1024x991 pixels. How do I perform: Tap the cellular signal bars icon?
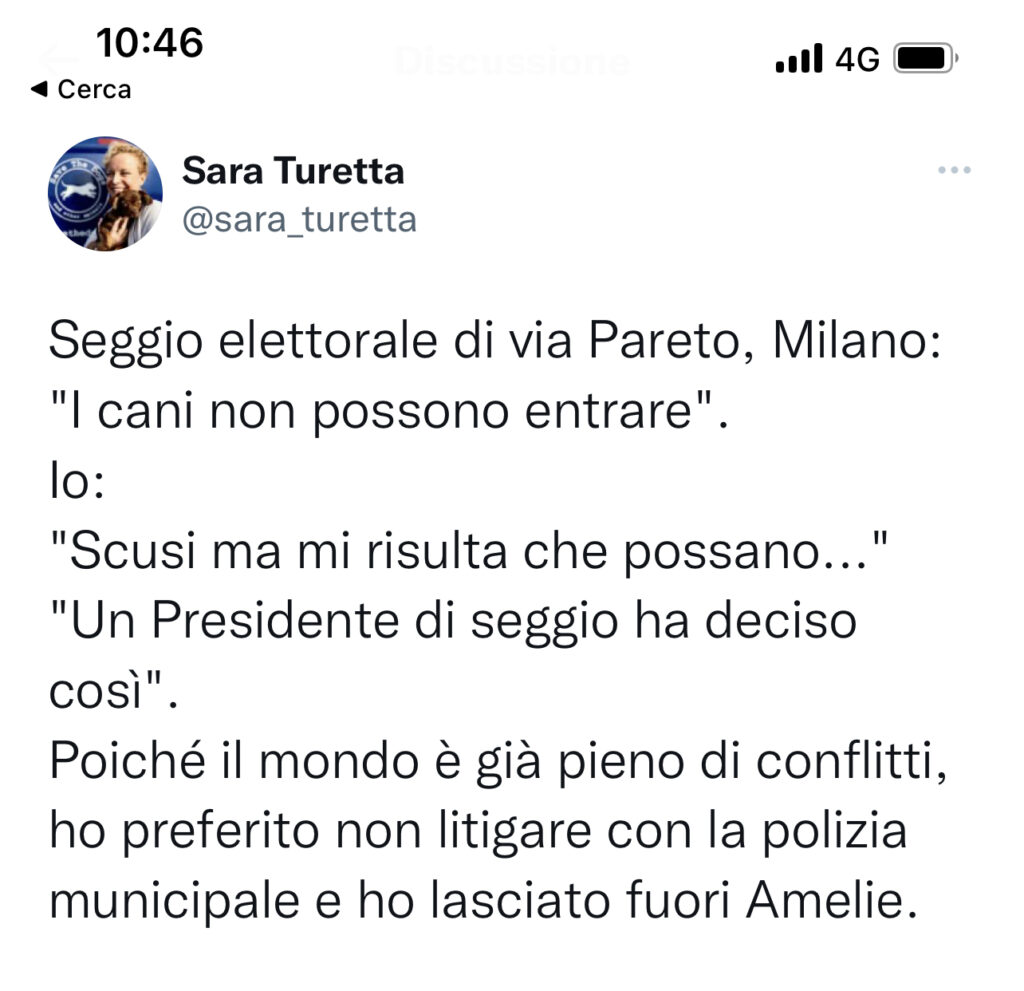pyautogui.click(x=799, y=58)
